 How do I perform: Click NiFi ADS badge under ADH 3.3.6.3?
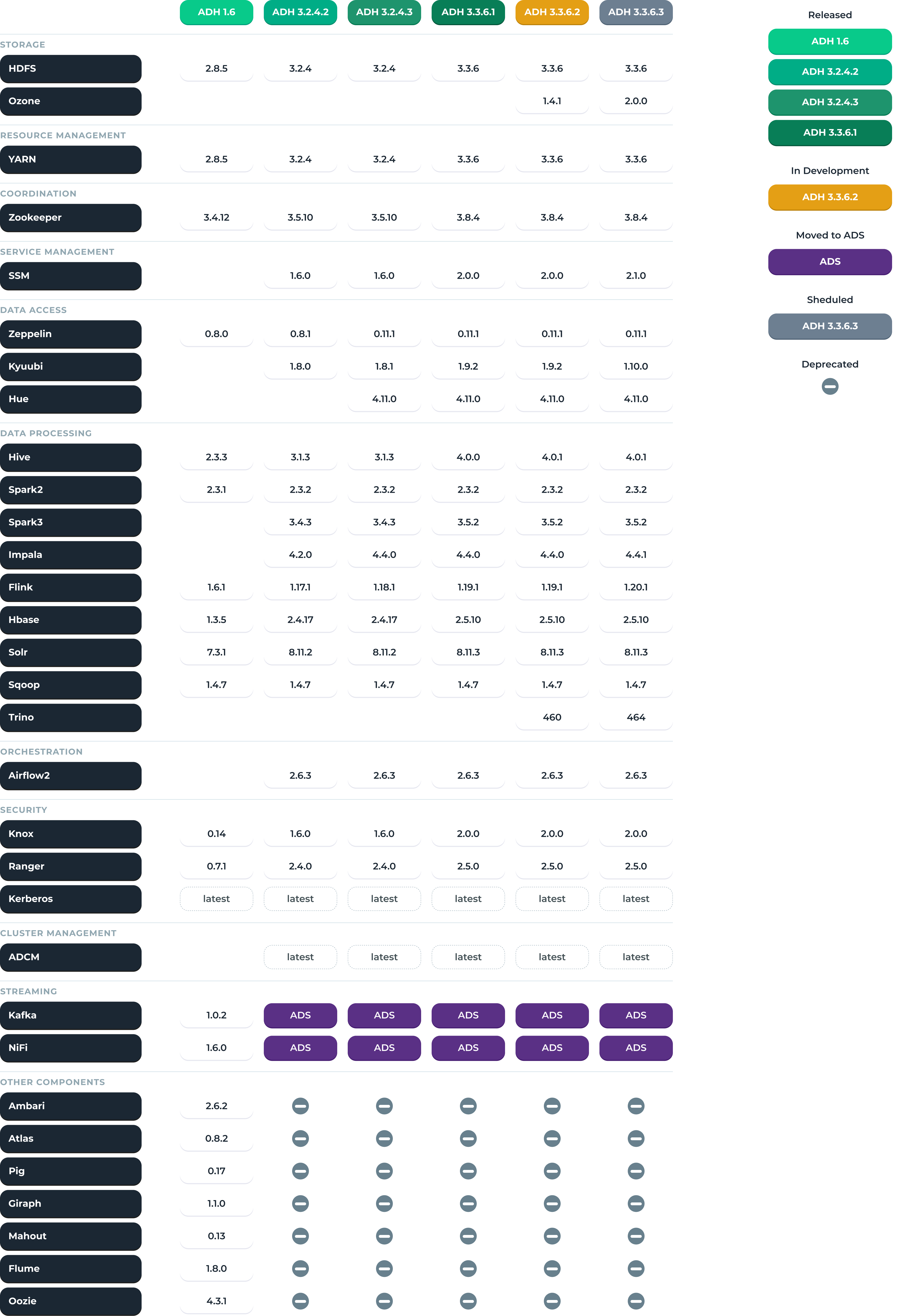click(636, 1048)
